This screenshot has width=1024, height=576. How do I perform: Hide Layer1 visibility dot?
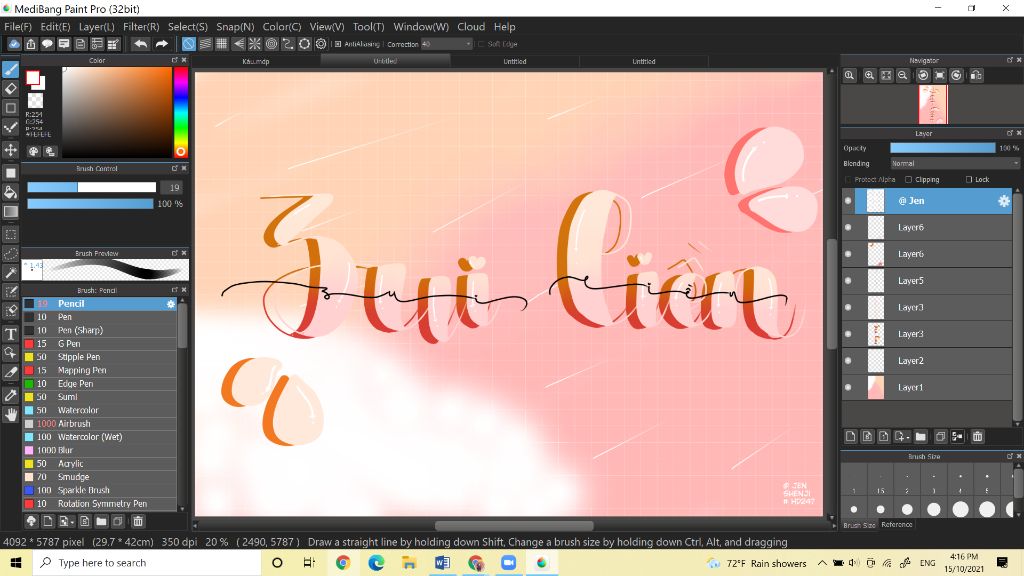pos(848,387)
